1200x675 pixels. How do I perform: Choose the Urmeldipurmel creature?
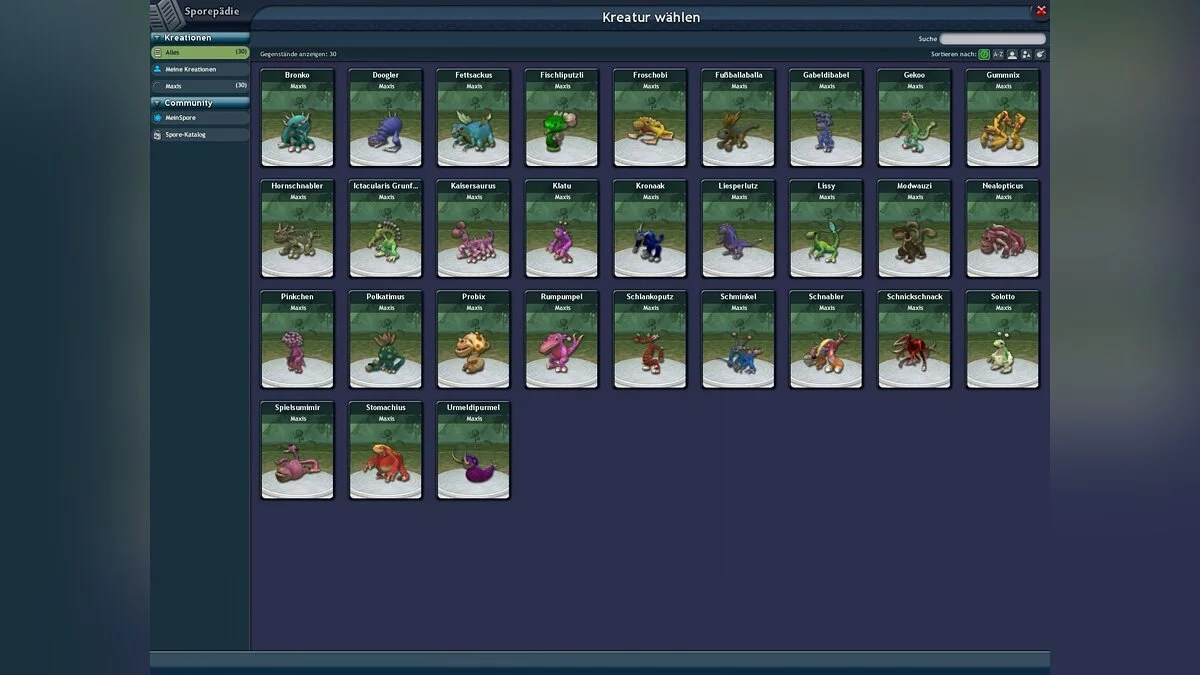click(474, 451)
